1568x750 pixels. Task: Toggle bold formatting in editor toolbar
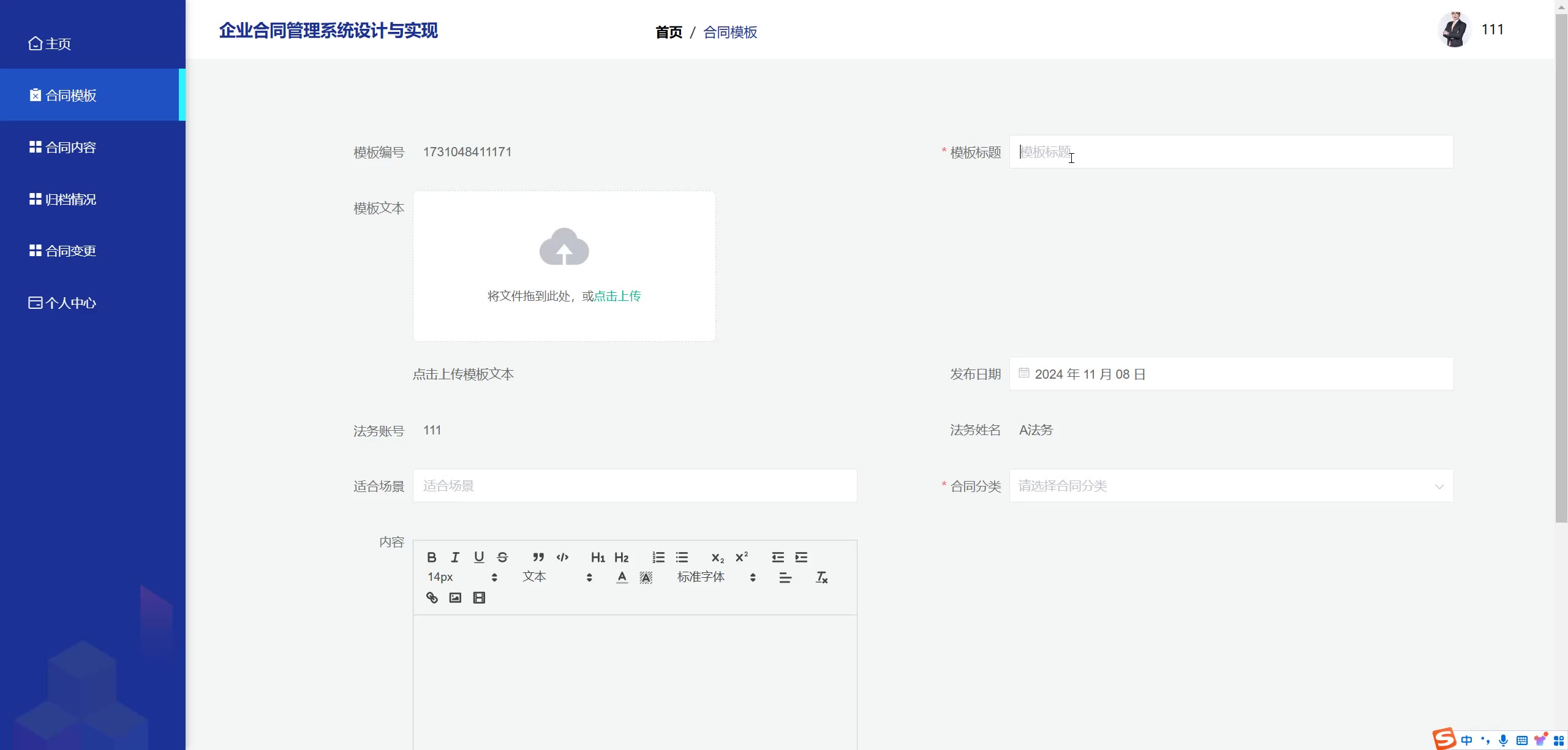click(x=431, y=557)
